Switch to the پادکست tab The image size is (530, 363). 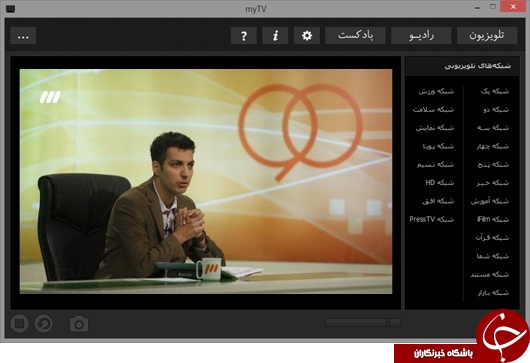355,35
